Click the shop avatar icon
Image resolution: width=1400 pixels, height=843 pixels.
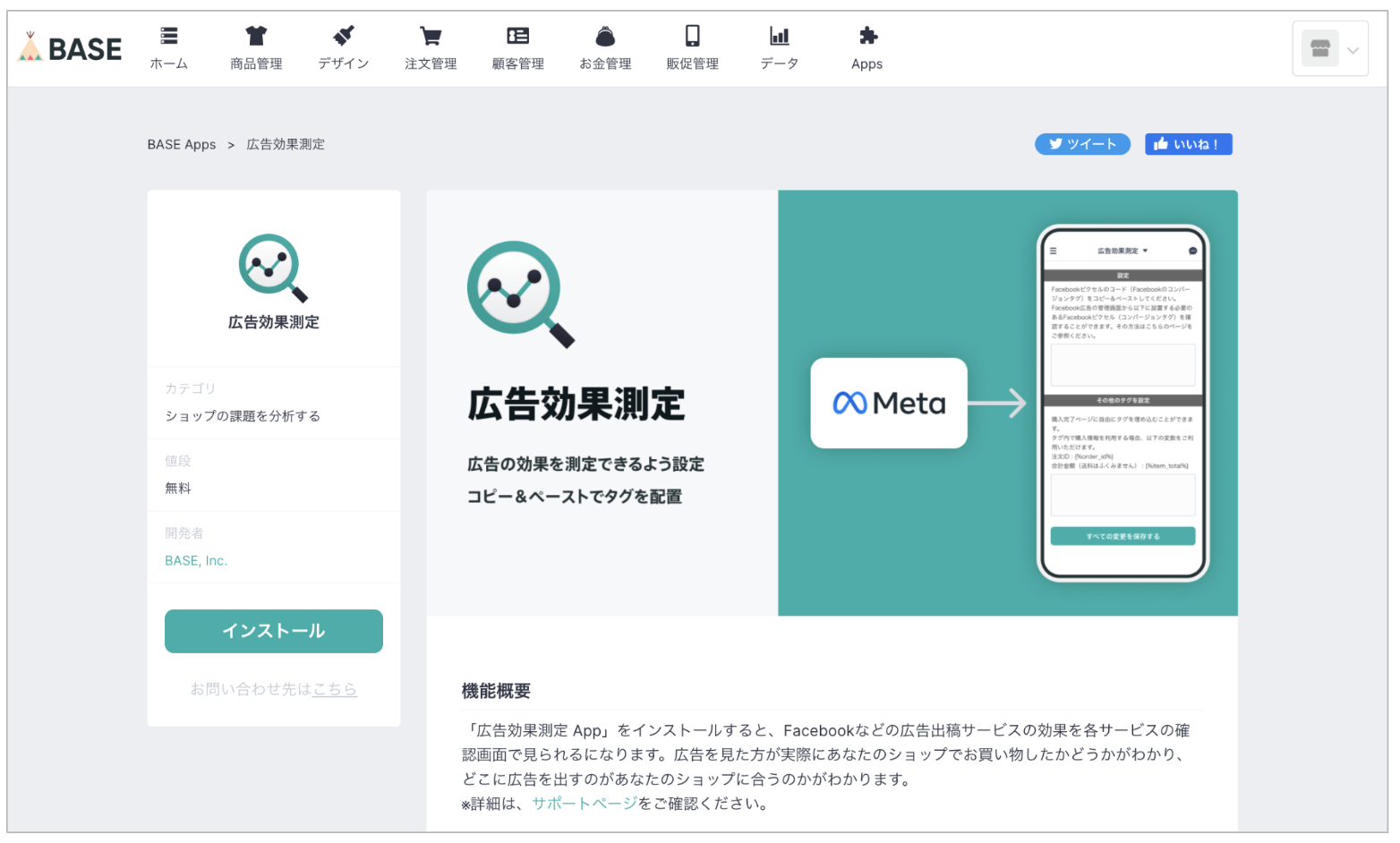(1319, 48)
